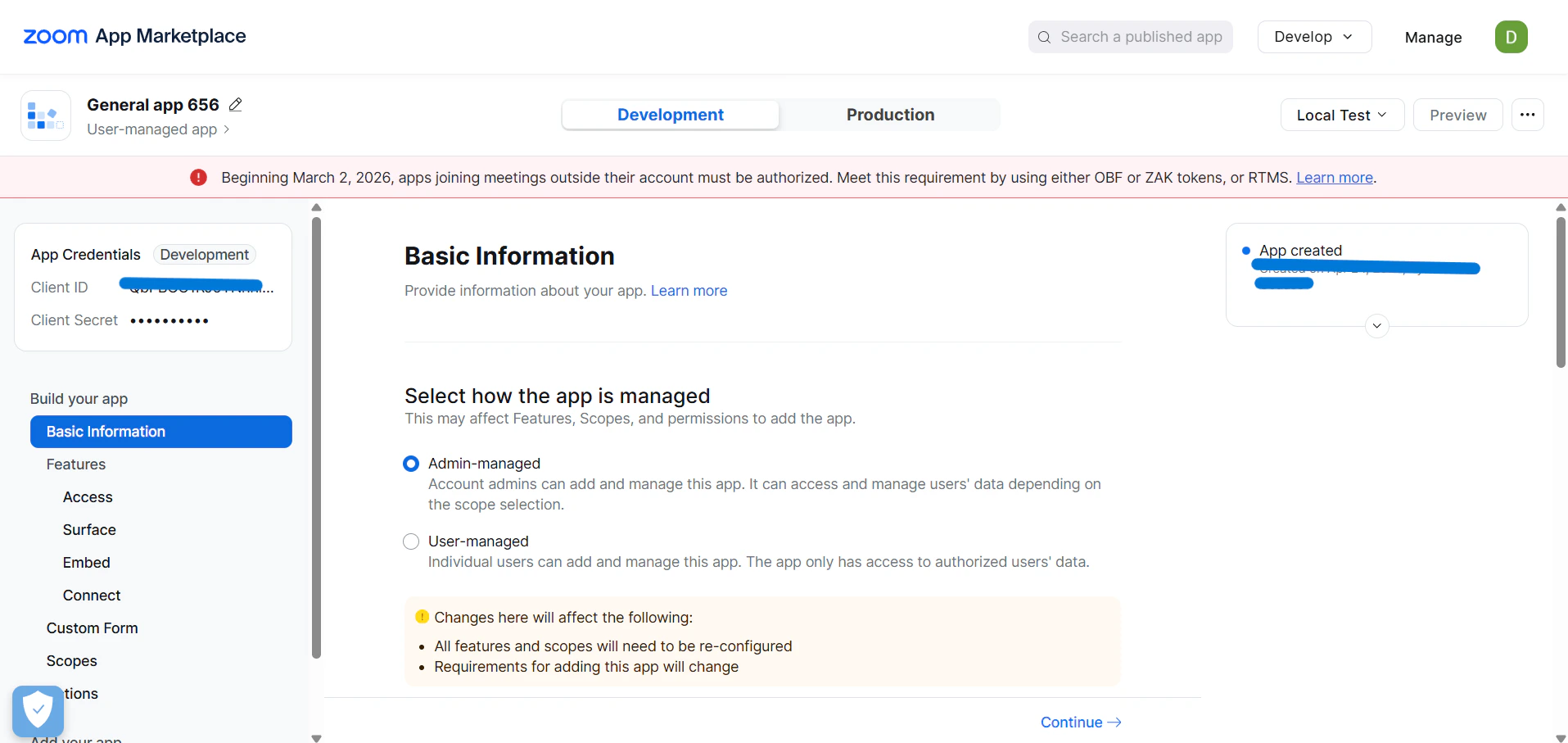Open the Local Test dropdown
1568x743 pixels.
pos(1342,115)
